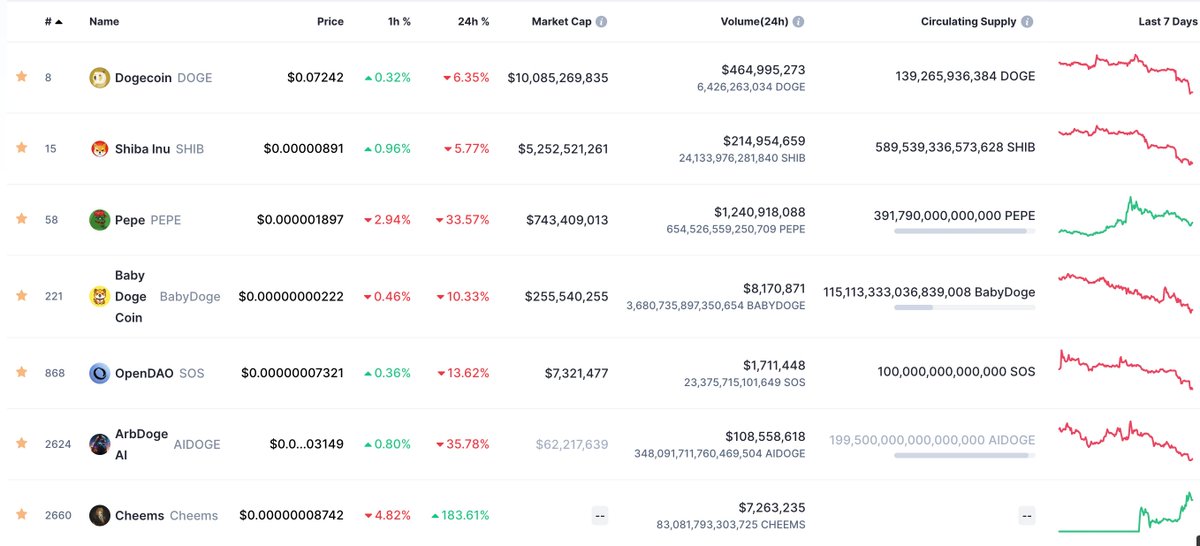Sort the table by Name column
The image size is (1200, 546).
104,21
